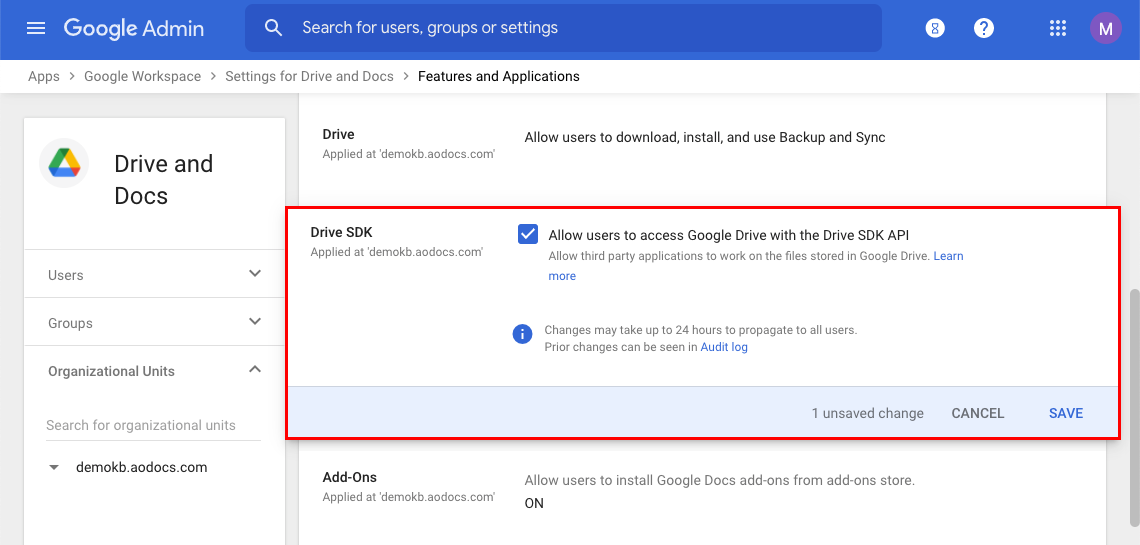The width and height of the screenshot is (1140, 545).
Task: Uncheck Allow users to access Drive SDK API
Action: (528, 235)
